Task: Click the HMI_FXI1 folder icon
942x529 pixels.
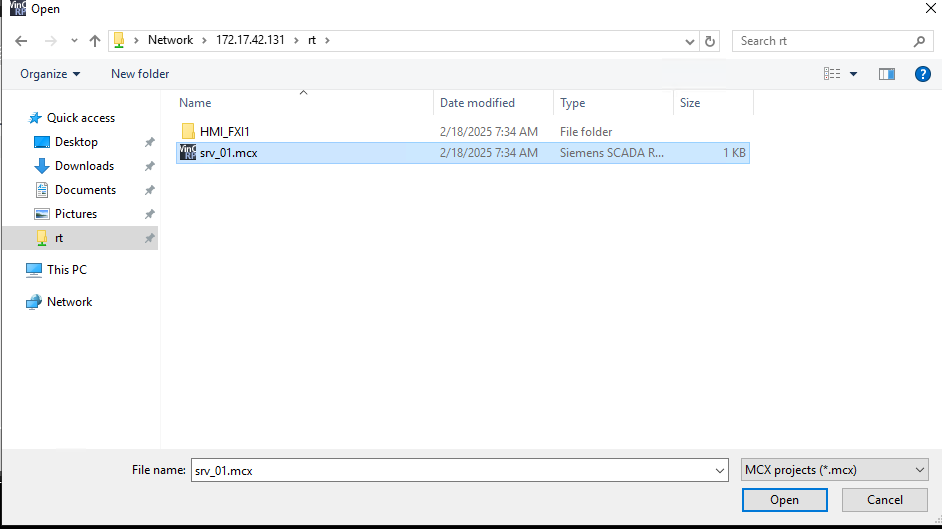Action: pyautogui.click(x=188, y=131)
